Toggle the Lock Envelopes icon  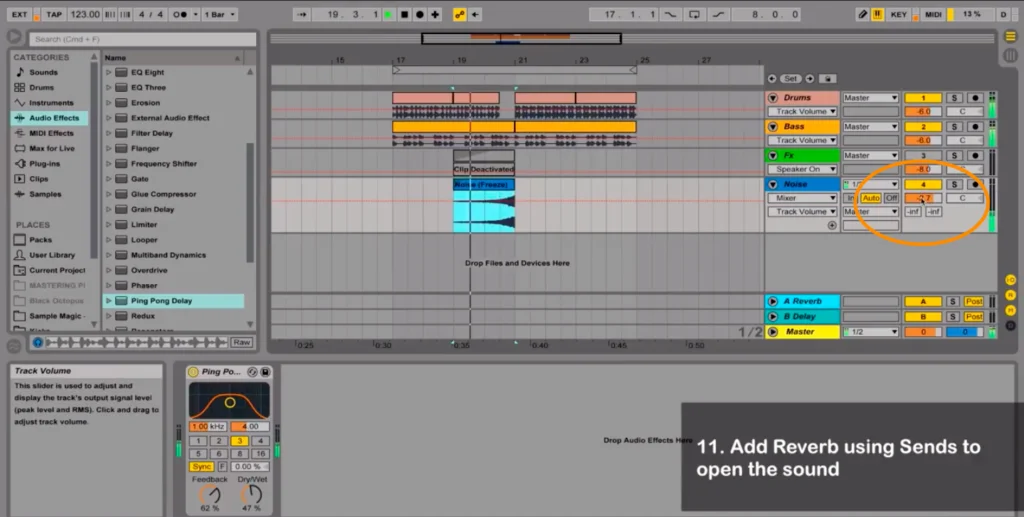click(x=827, y=78)
